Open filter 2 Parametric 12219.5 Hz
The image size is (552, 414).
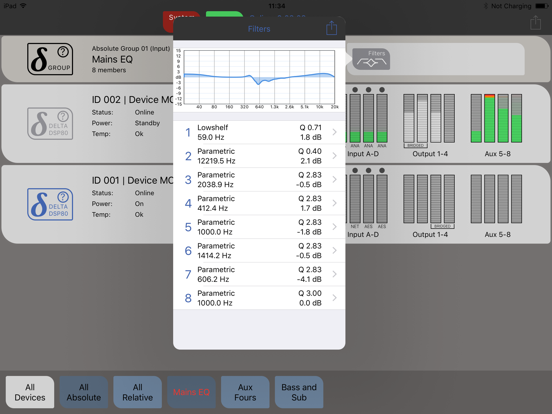pyautogui.click(x=259, y=156)
